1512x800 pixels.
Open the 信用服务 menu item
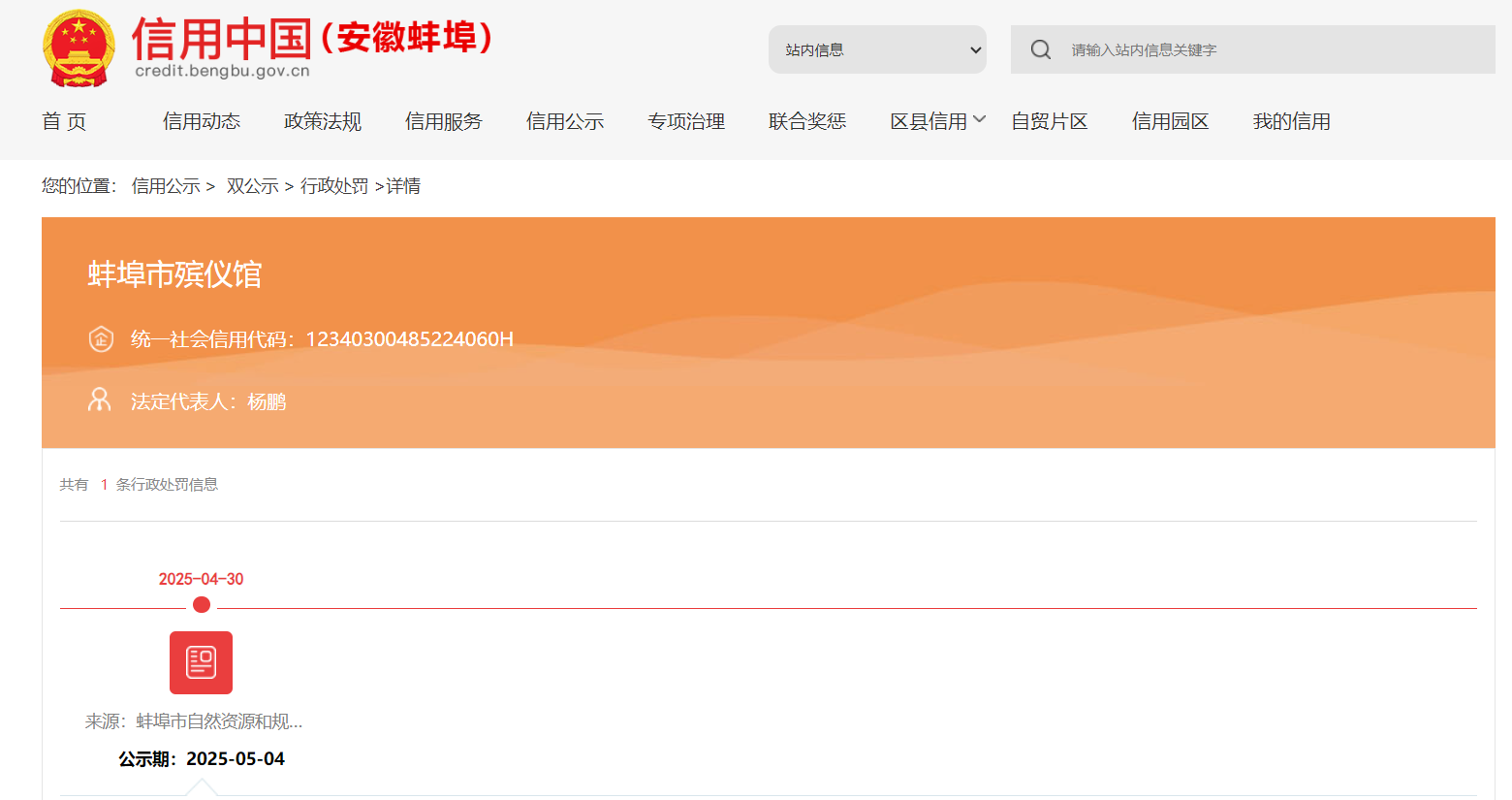[444, 121]
